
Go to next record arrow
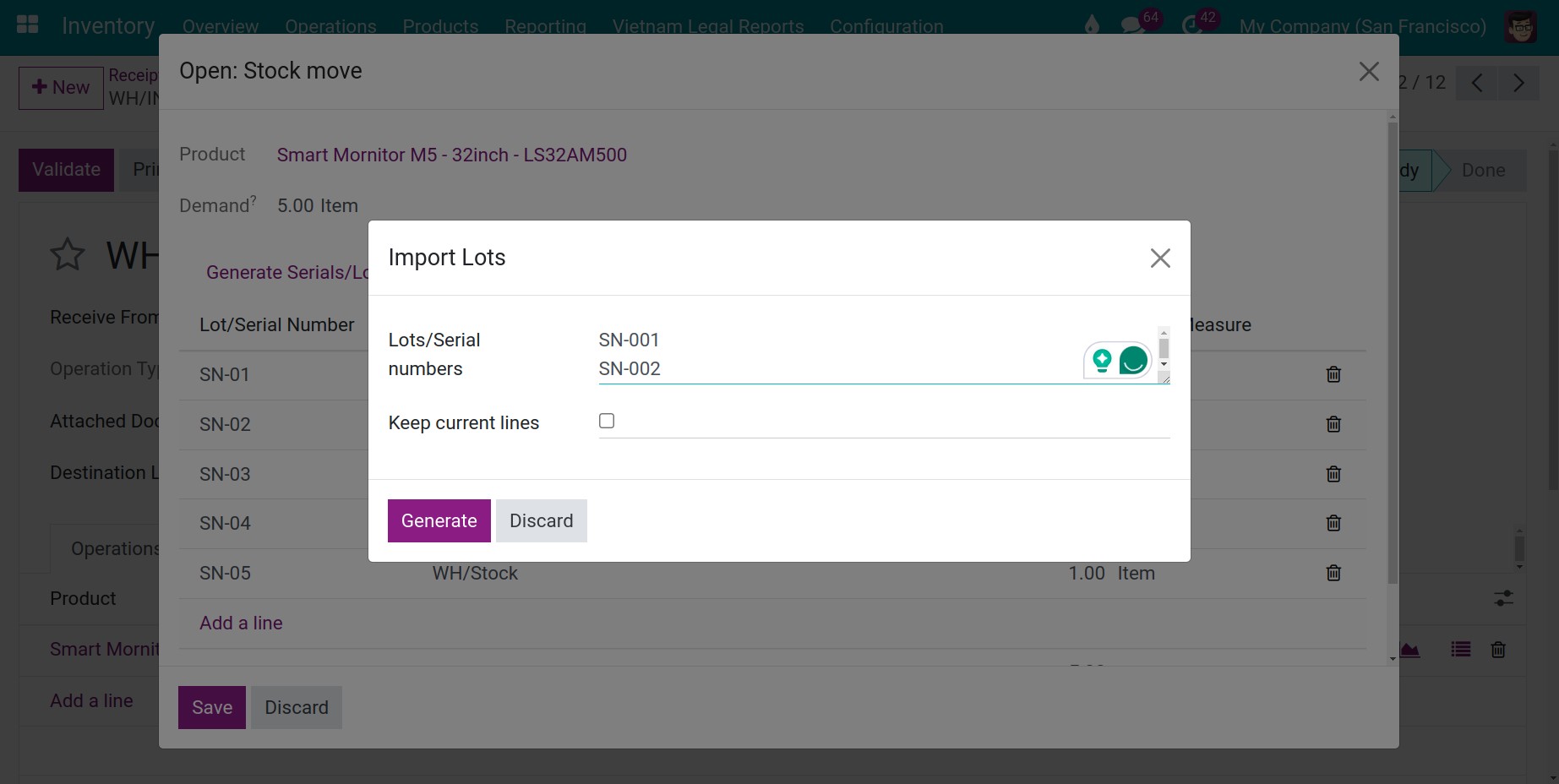(1518, 83)
